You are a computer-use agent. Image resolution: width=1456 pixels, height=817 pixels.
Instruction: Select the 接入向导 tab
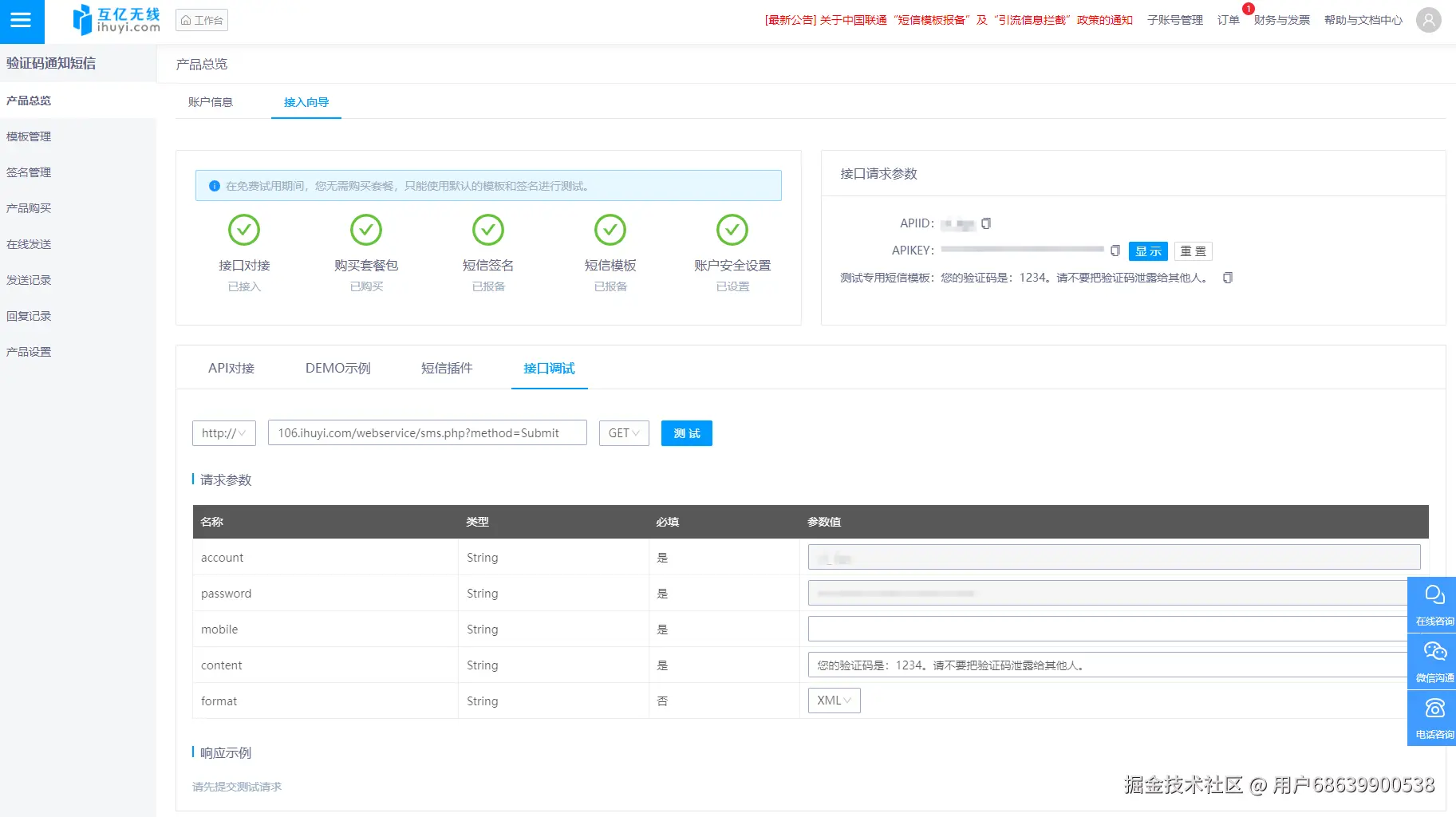[x=306, y=102]
